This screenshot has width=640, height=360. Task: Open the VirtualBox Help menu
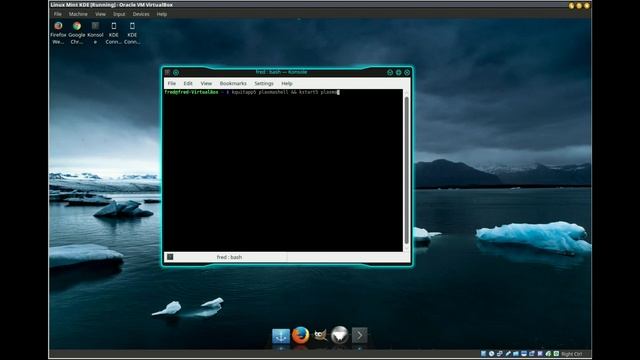point(162,14)
